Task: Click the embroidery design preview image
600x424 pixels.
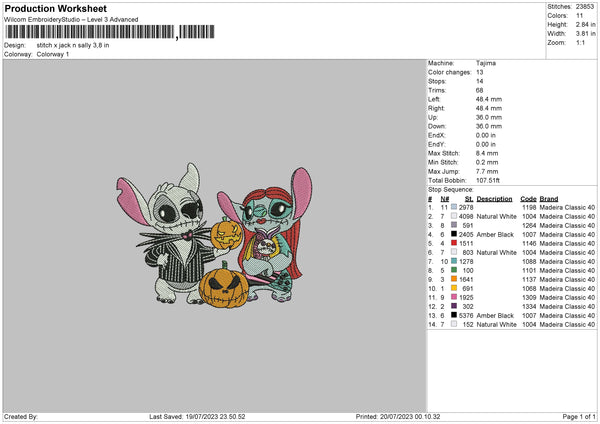Action: [214, 235]
